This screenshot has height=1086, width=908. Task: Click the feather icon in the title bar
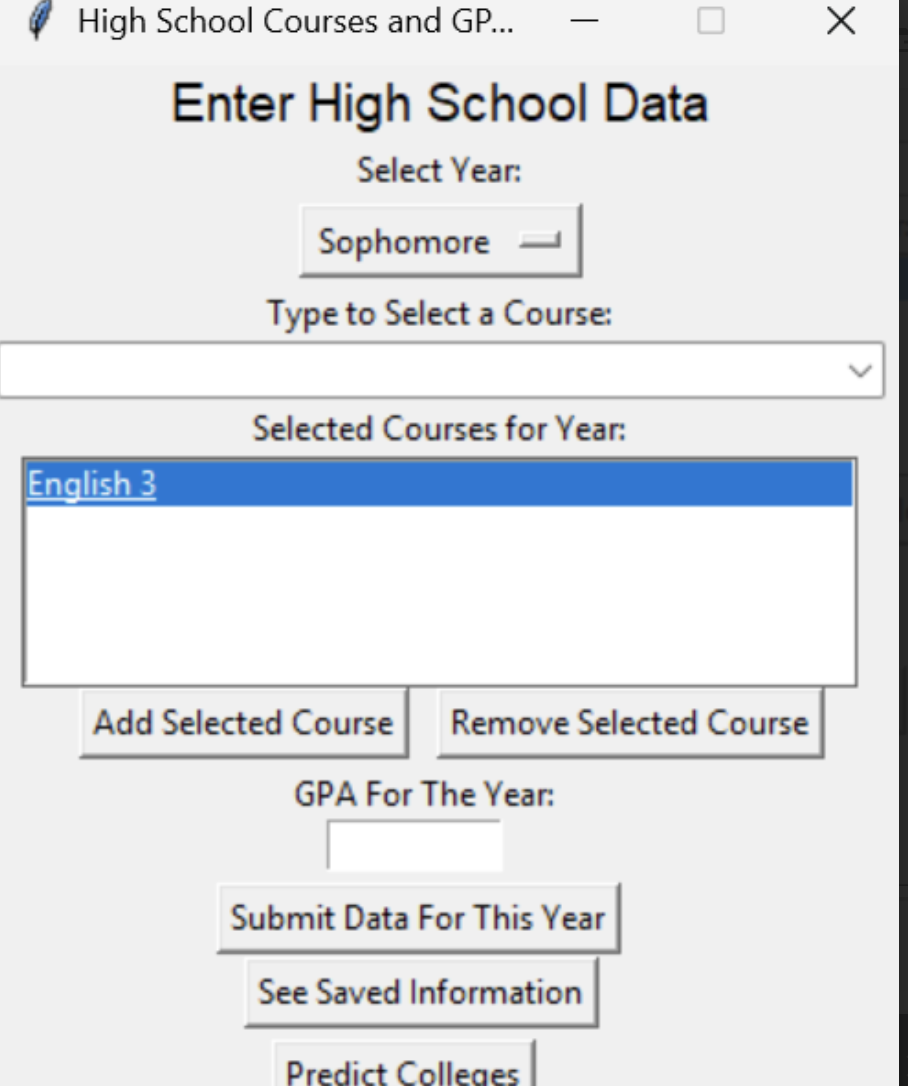click(x=41, y=21)
